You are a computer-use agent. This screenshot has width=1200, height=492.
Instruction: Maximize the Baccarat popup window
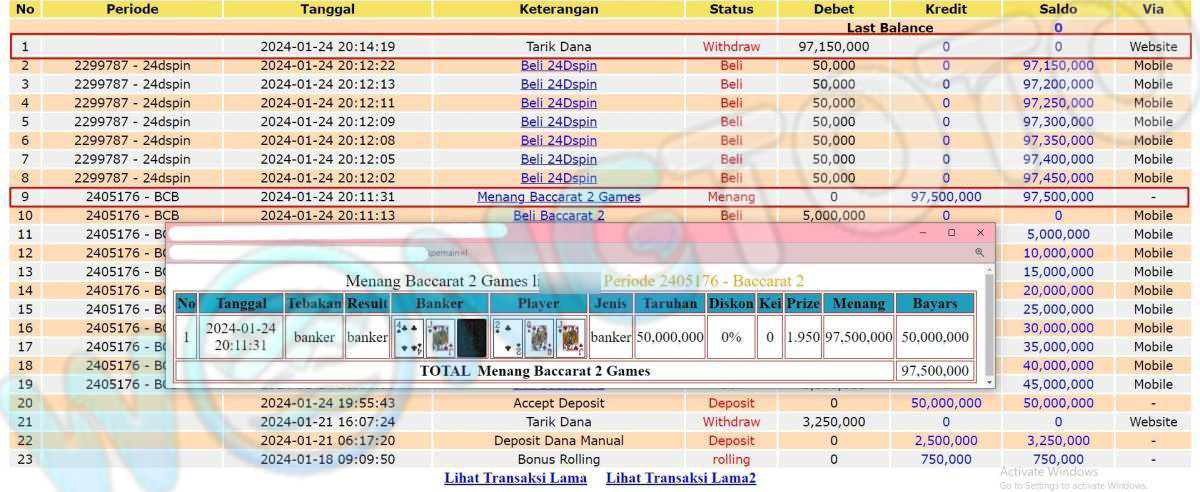(951, 232)
